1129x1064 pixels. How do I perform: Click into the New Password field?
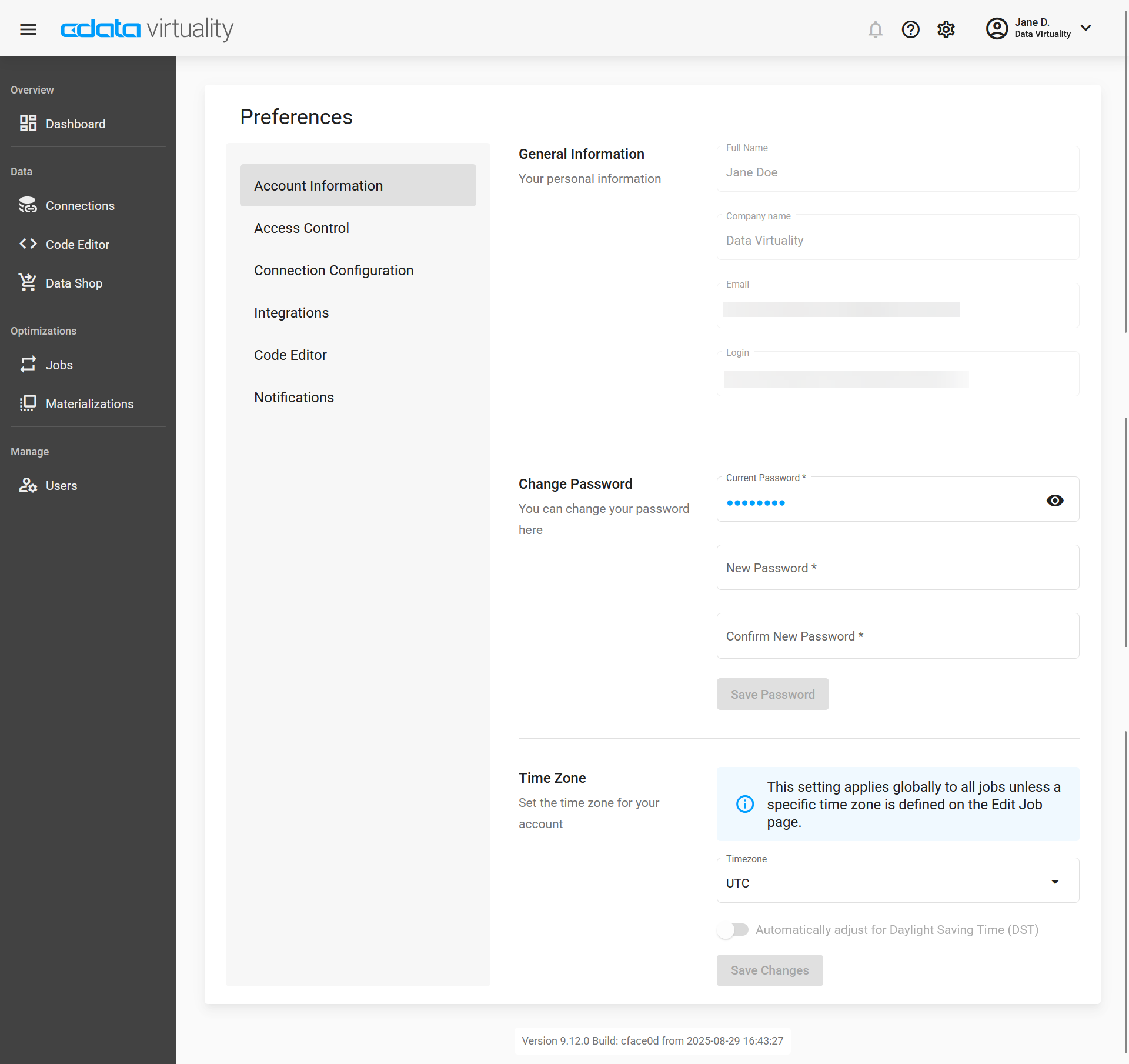pos(897,568)
